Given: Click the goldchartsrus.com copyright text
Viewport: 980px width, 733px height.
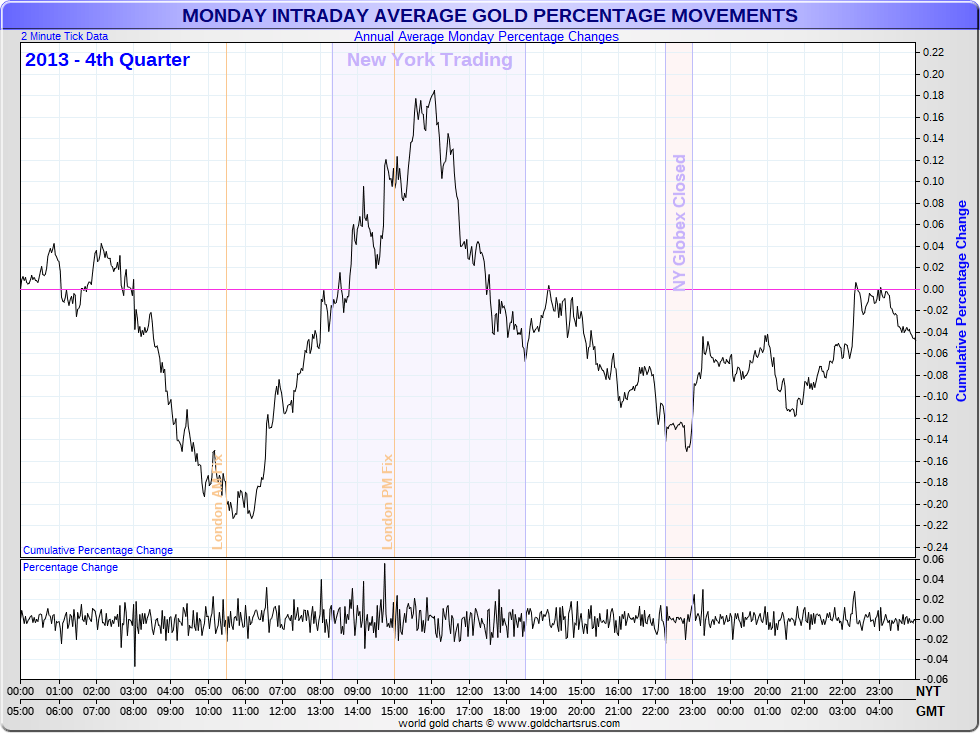Looking at the screenshot, I should point(509,724).
